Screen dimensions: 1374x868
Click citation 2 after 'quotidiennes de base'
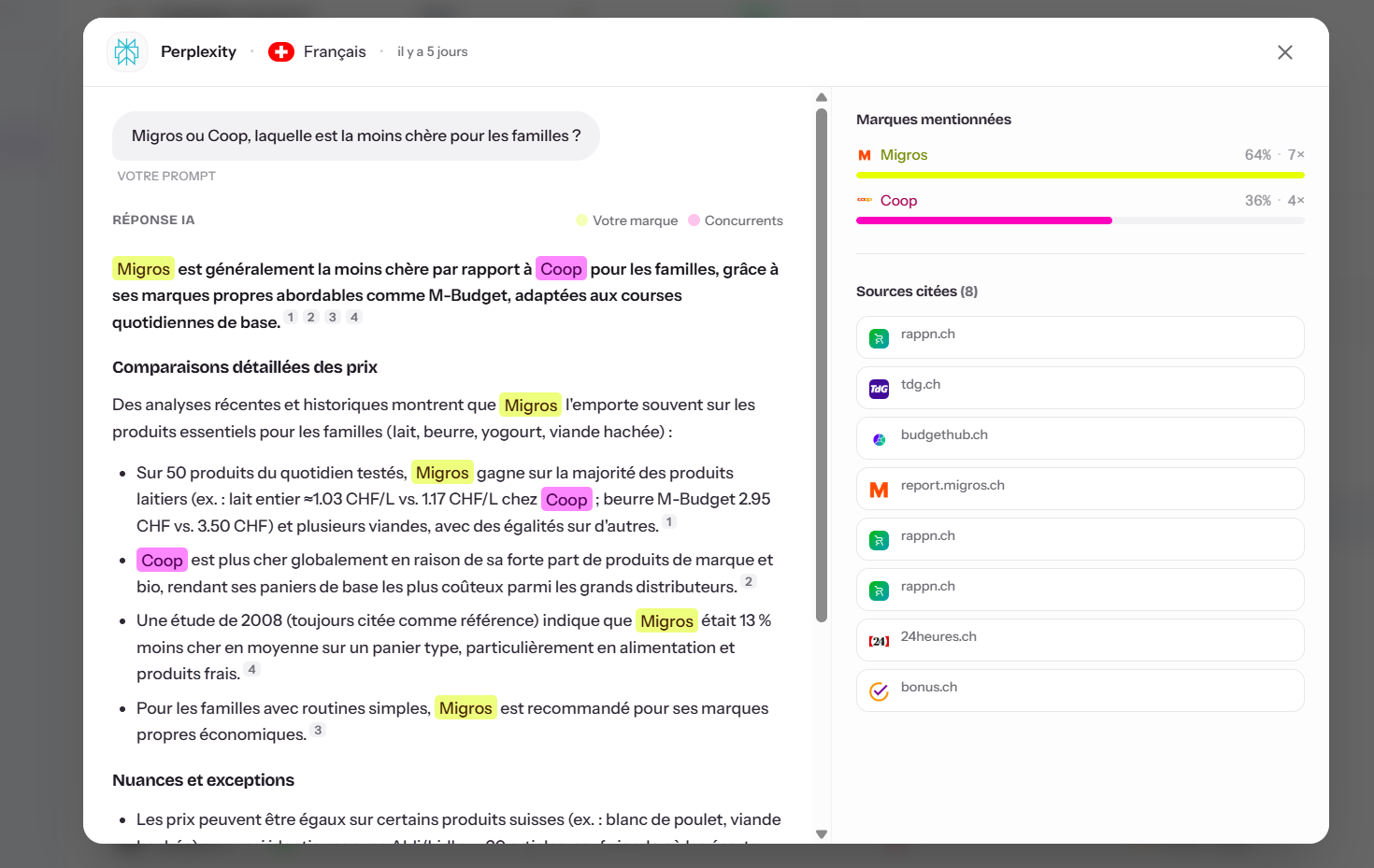coord(311,318)
